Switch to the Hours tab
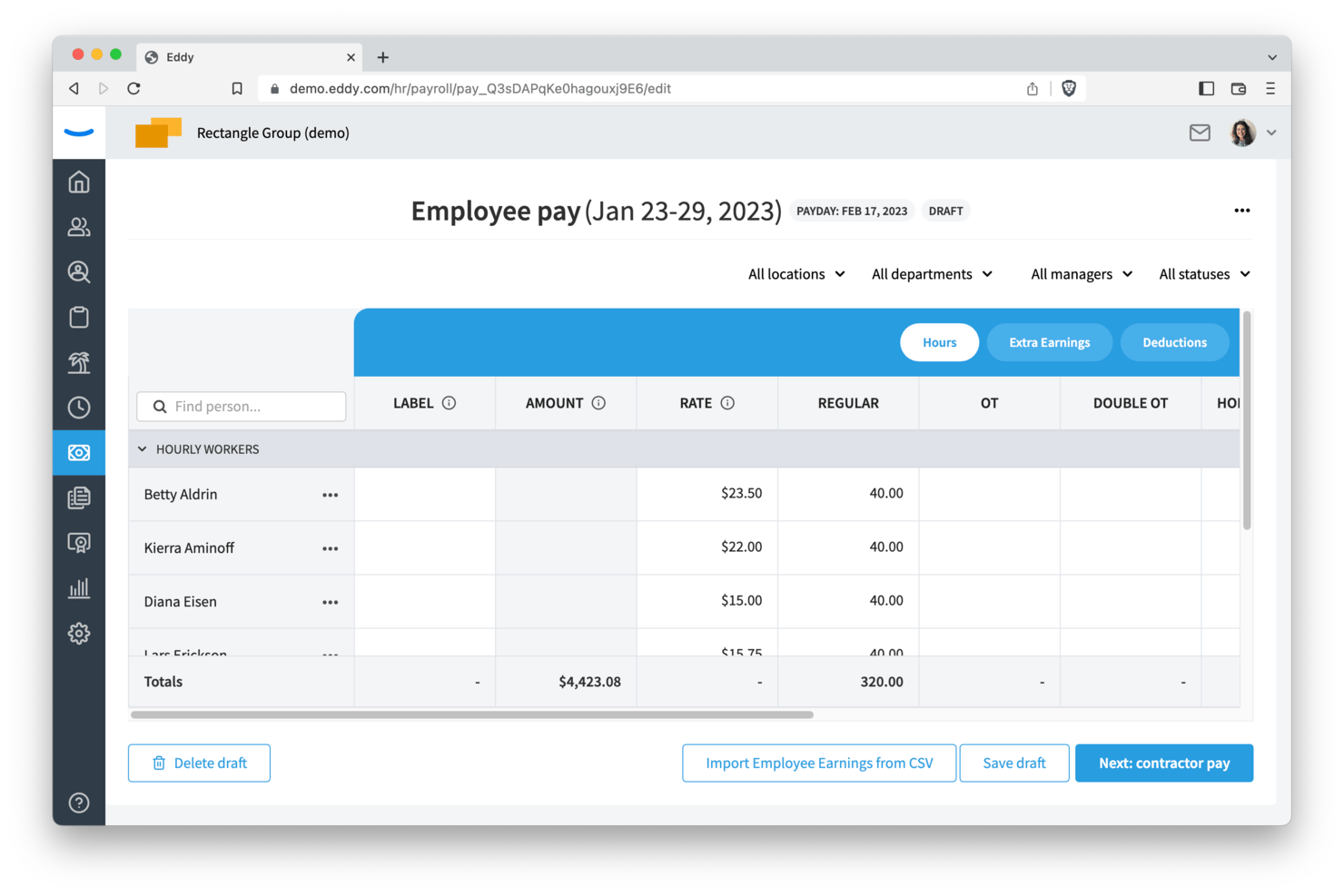Image resolution: width=1344 pixels, height=896 pixels. tap(939, 342)
